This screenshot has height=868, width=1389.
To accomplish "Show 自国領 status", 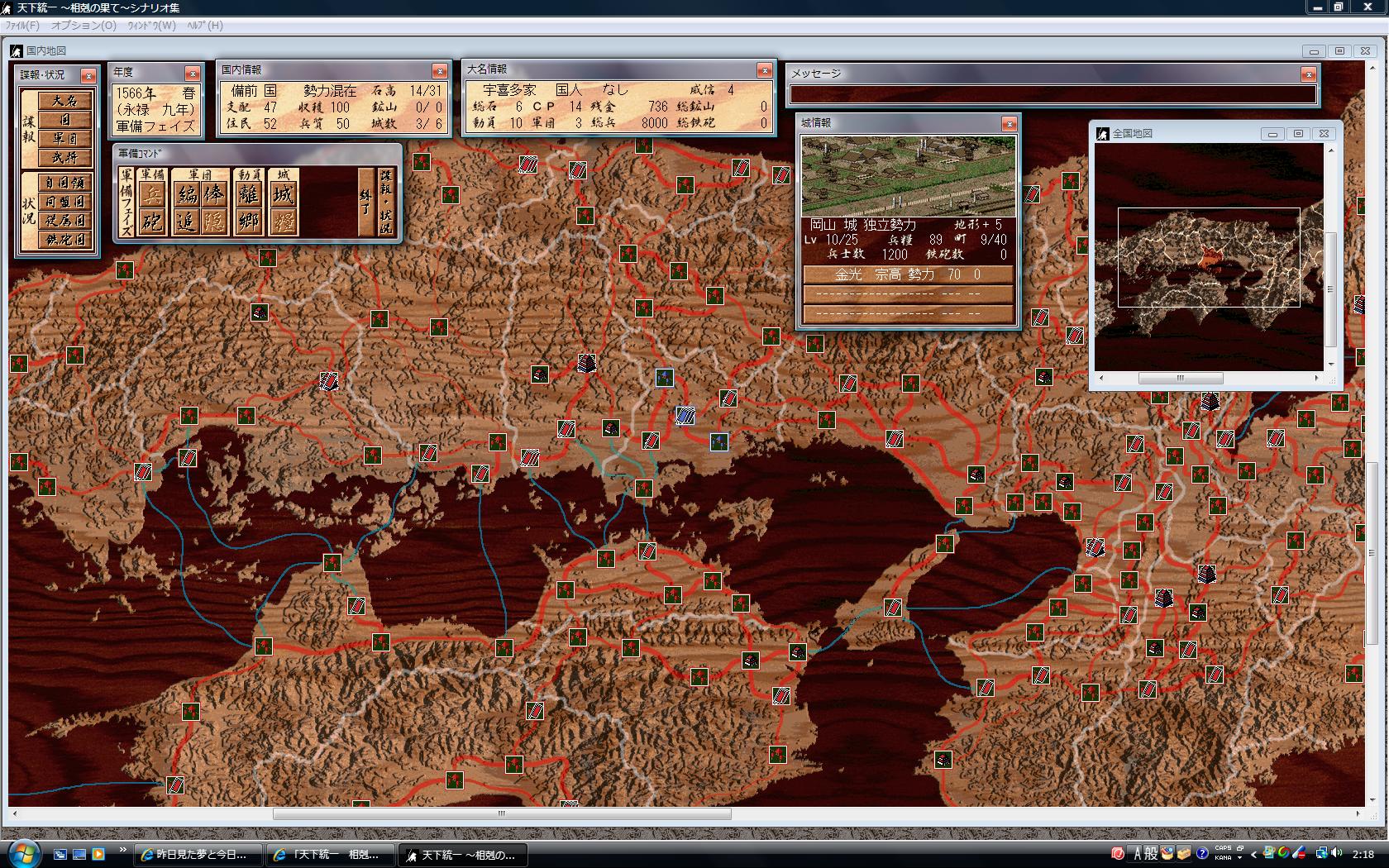I will (x=64, y=183).
